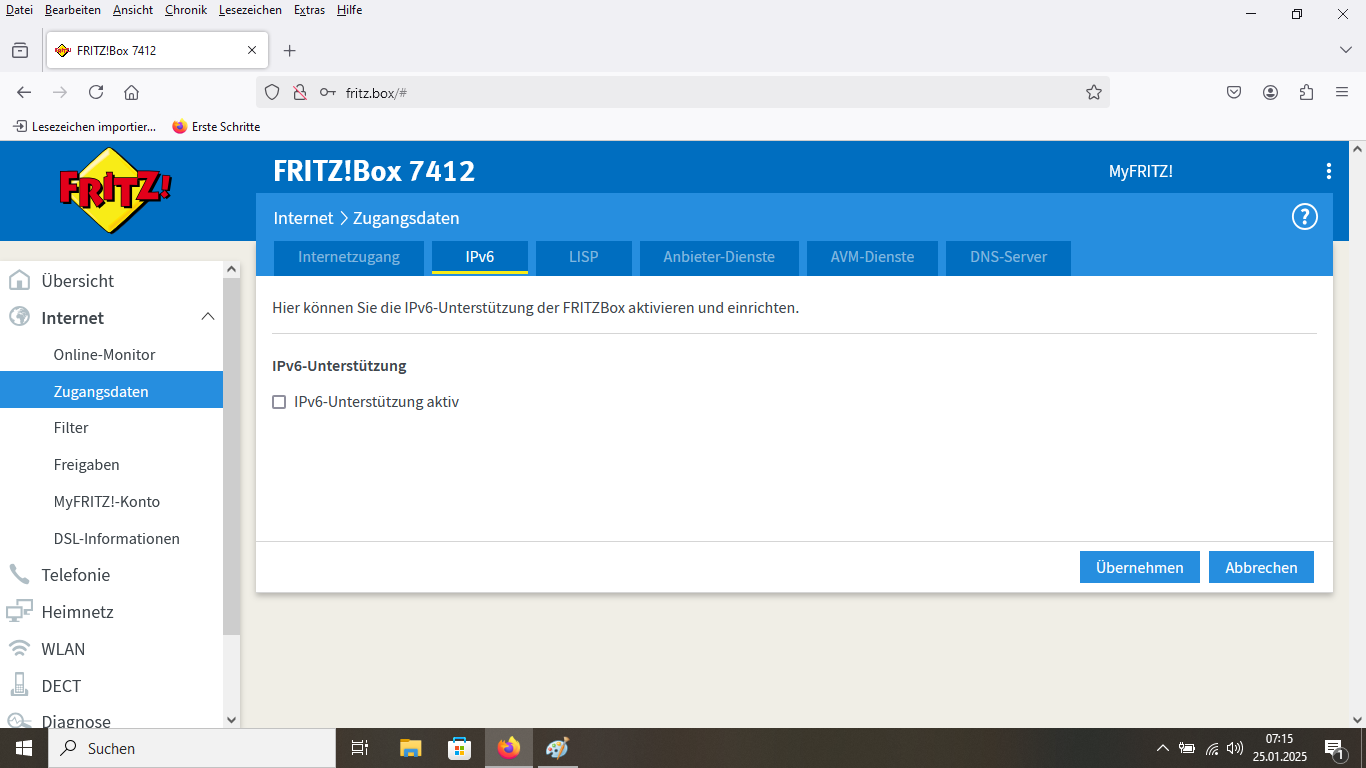Click the volume tray icon

(1235, 748)
